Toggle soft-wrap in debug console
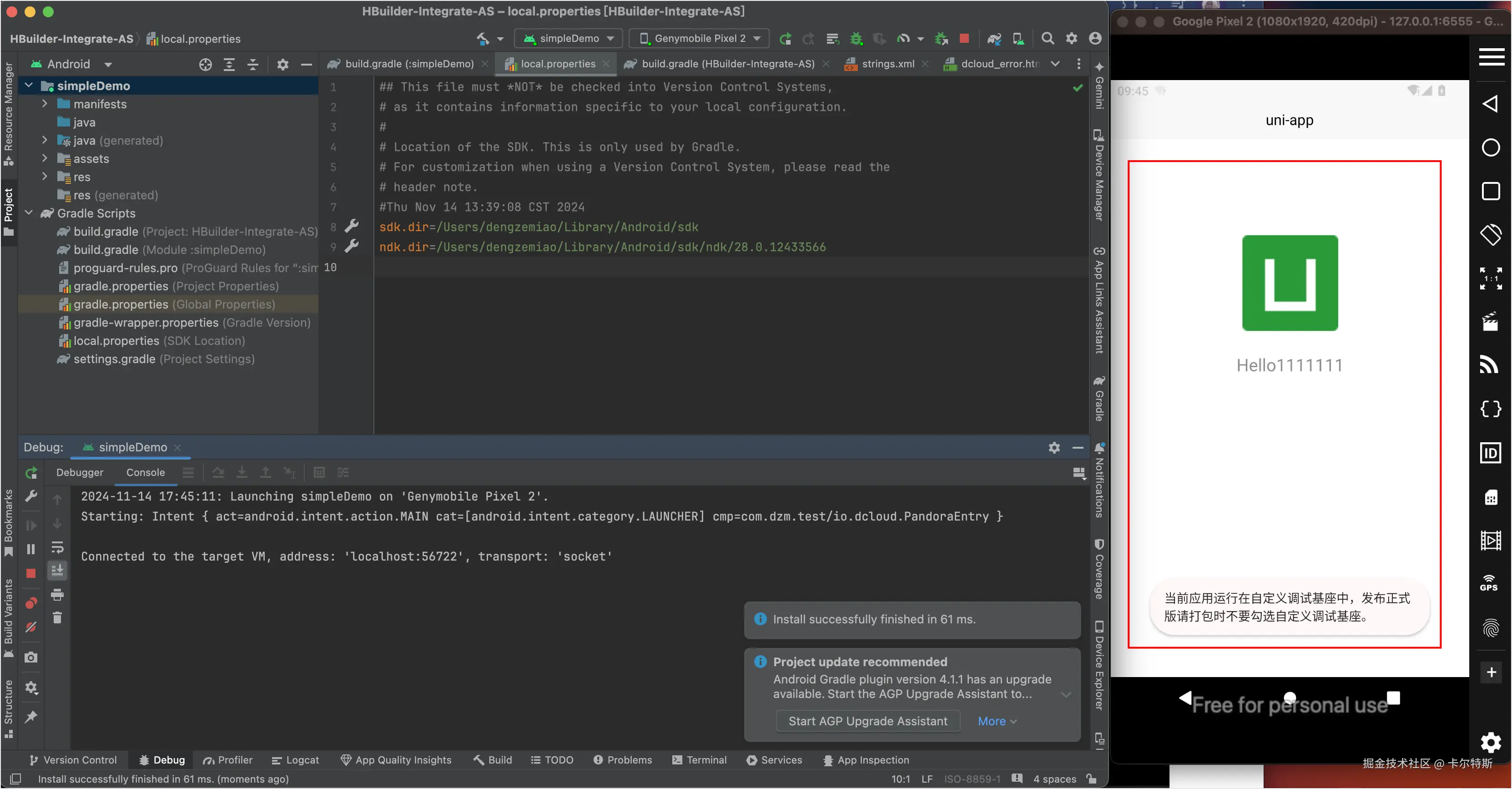 [x=57, y=547]
